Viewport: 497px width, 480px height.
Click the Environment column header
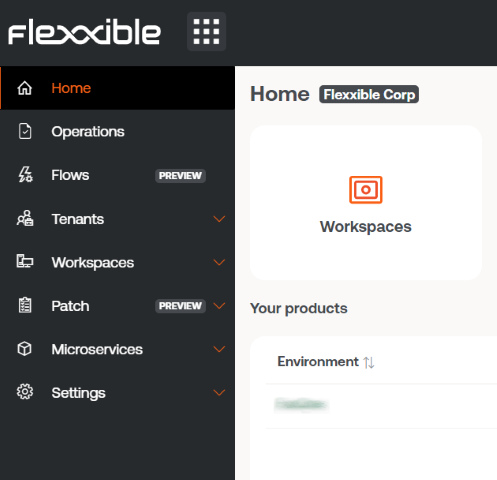318,362
